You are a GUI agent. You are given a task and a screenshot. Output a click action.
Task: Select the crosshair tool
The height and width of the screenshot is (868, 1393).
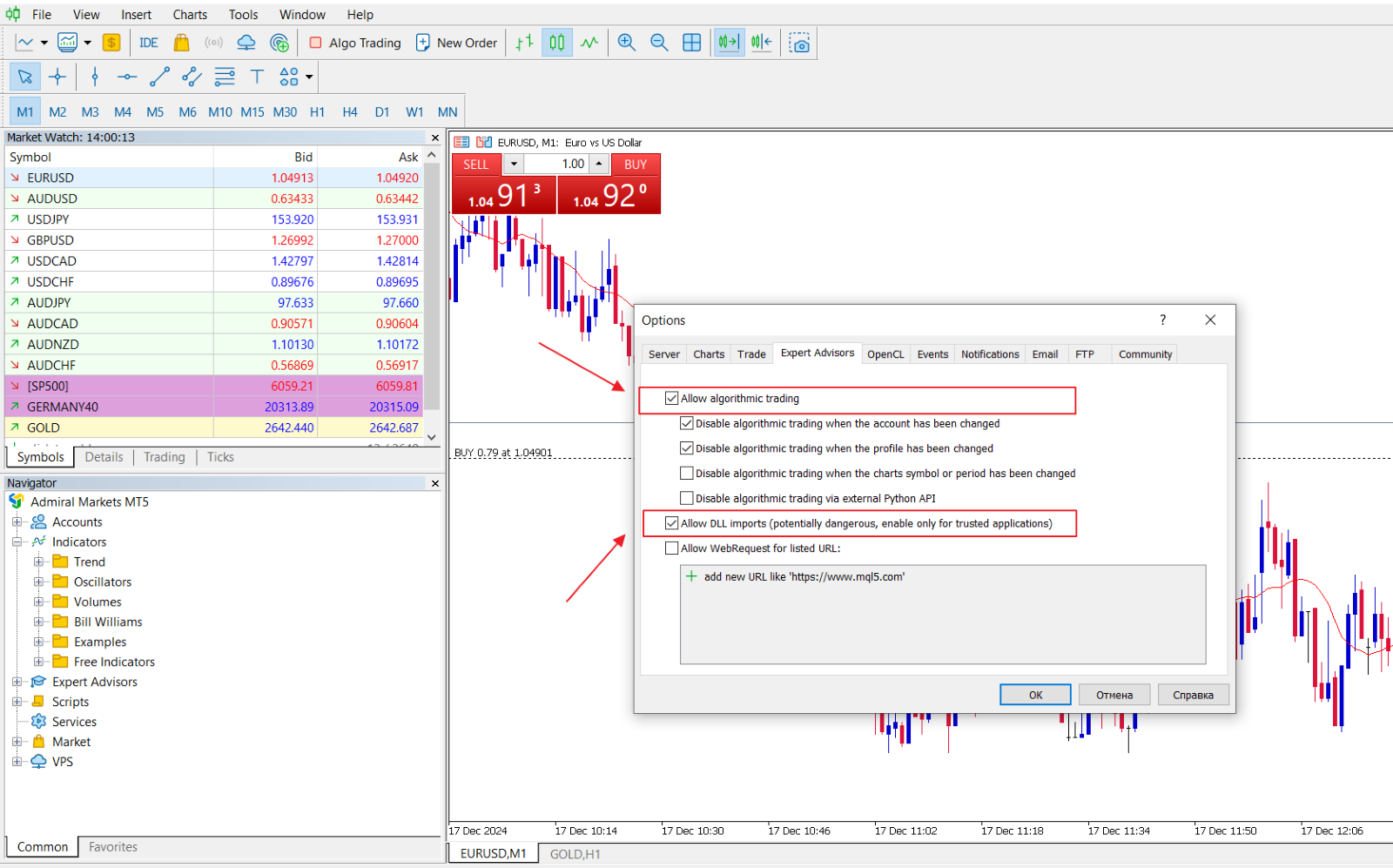57,77
